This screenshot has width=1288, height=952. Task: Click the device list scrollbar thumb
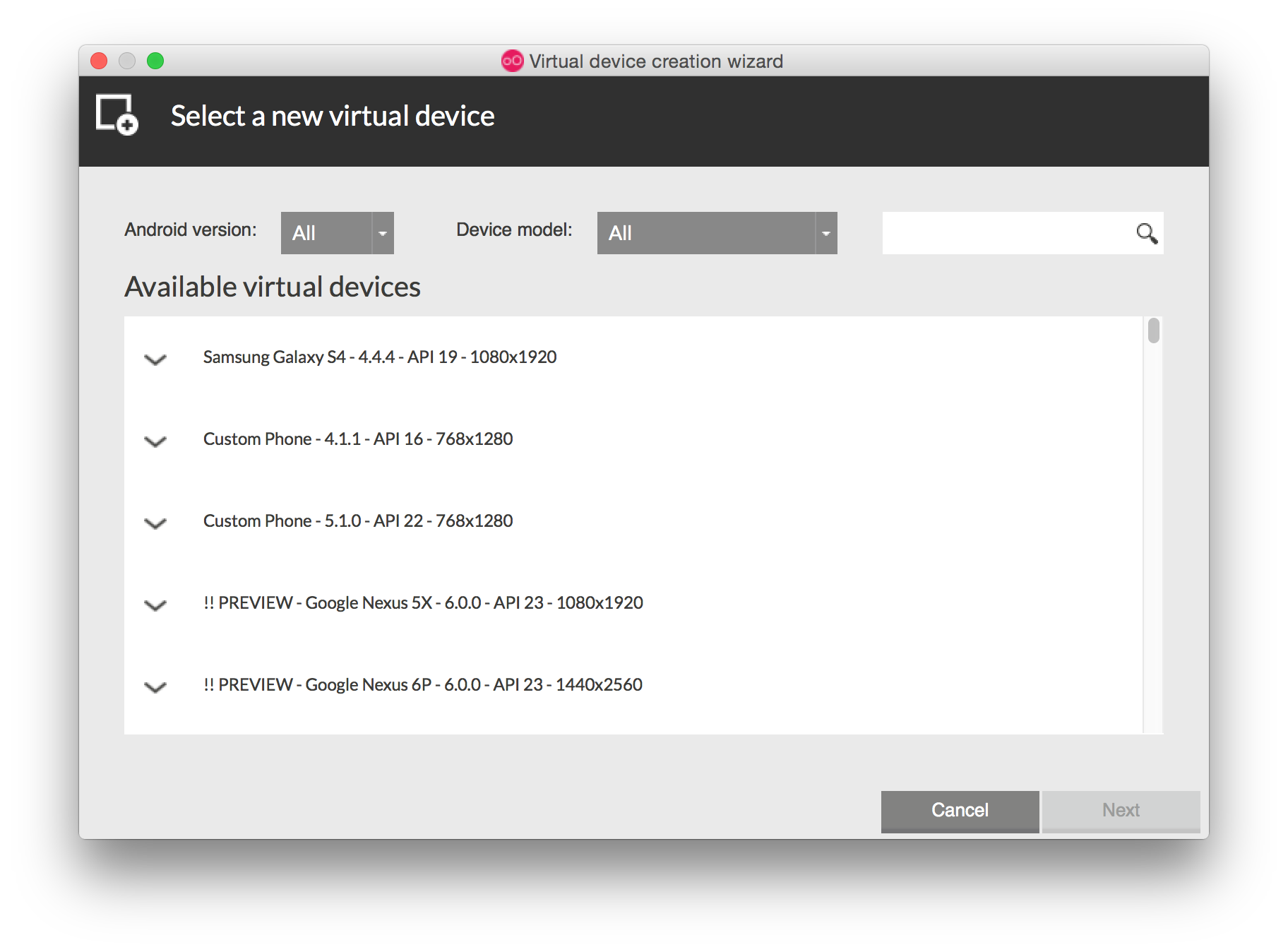(1154, 331)
